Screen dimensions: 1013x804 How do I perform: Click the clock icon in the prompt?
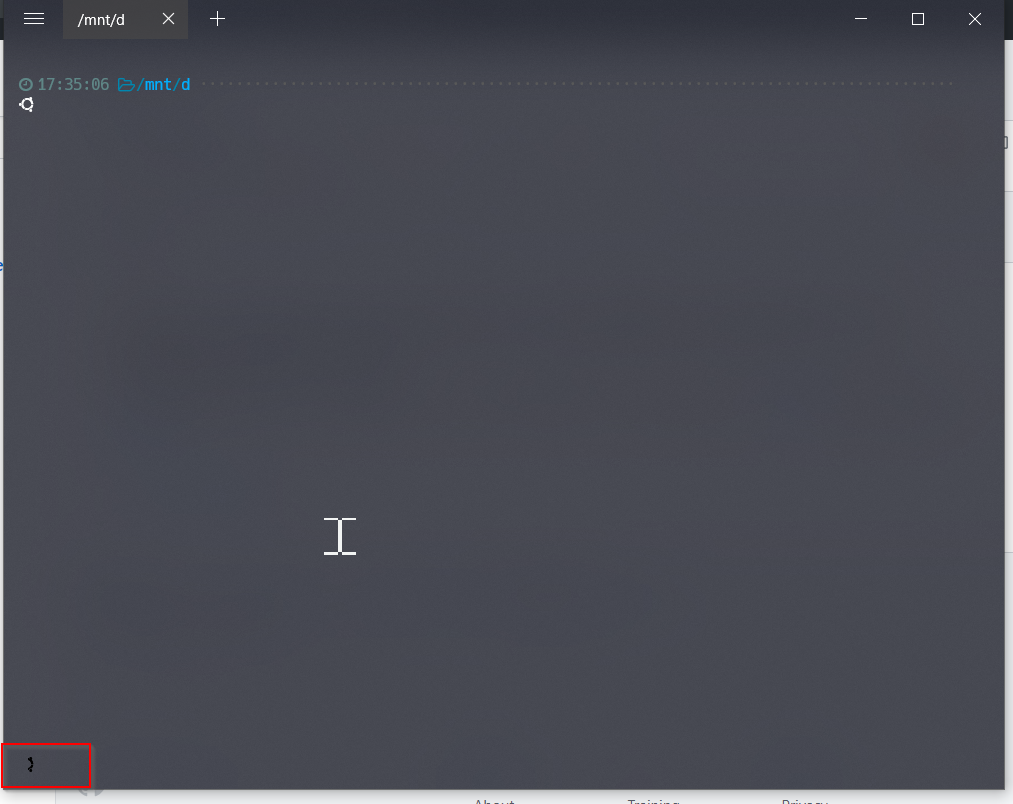tap(24, 84)
